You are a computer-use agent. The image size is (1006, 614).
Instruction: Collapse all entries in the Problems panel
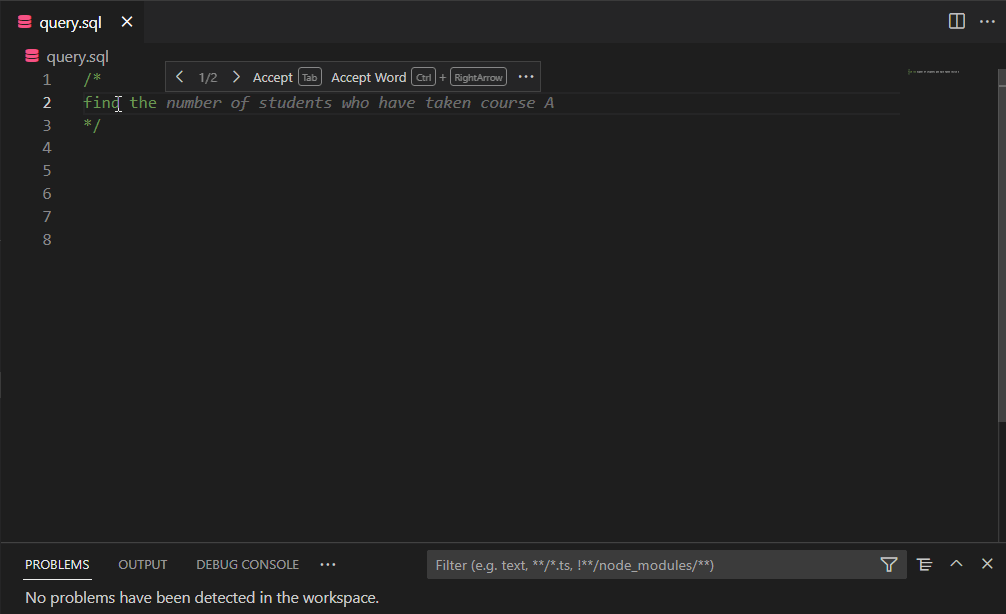924,564
